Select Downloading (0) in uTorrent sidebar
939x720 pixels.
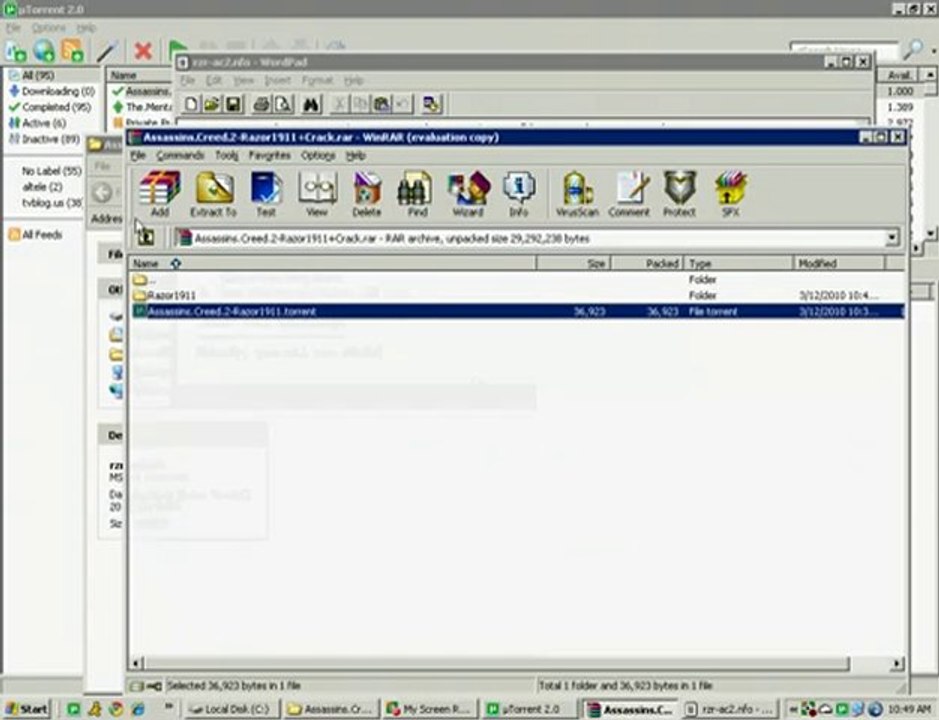tap(52, 91)
